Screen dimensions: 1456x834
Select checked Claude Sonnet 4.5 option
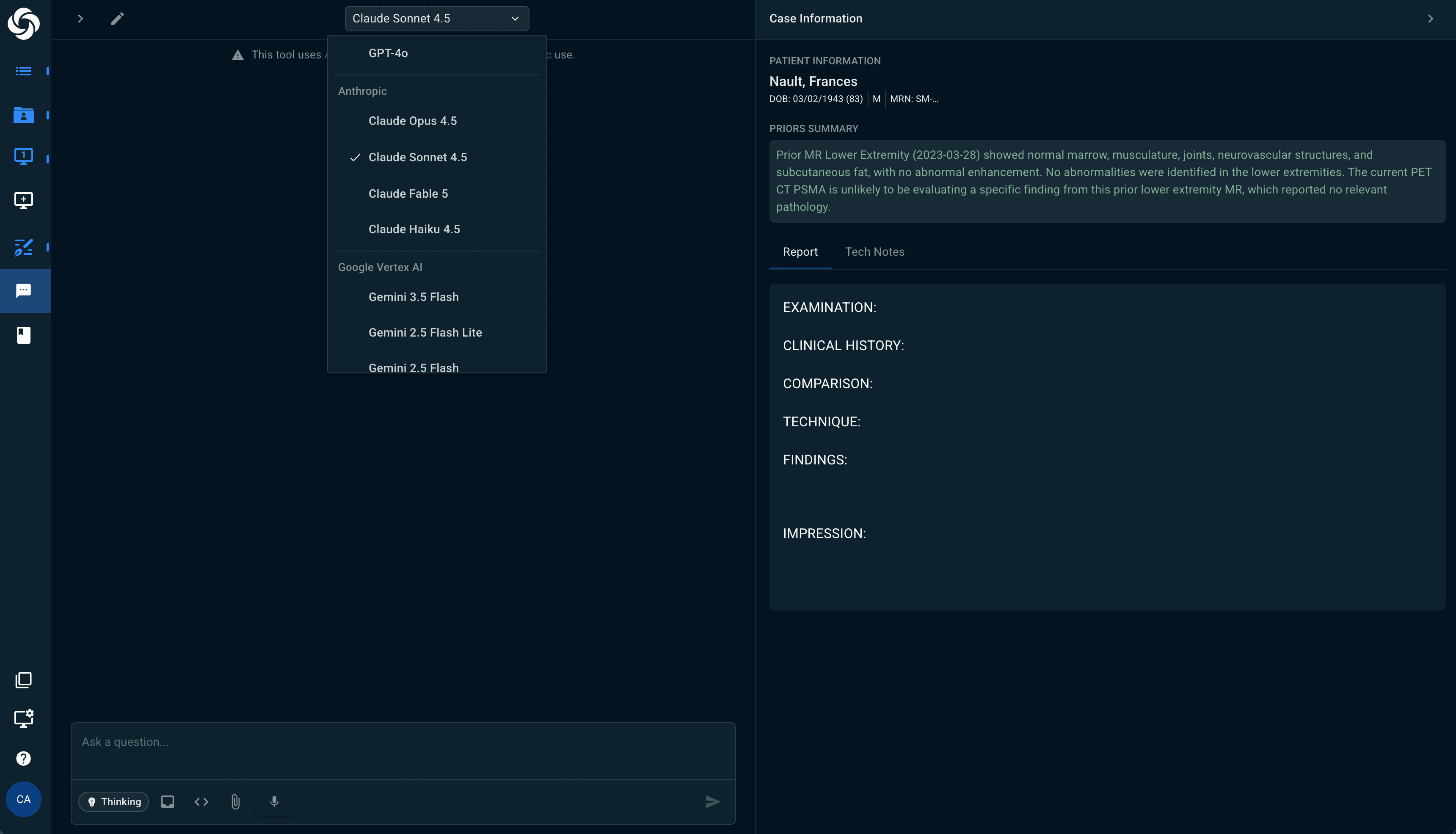tap(437, 157)
